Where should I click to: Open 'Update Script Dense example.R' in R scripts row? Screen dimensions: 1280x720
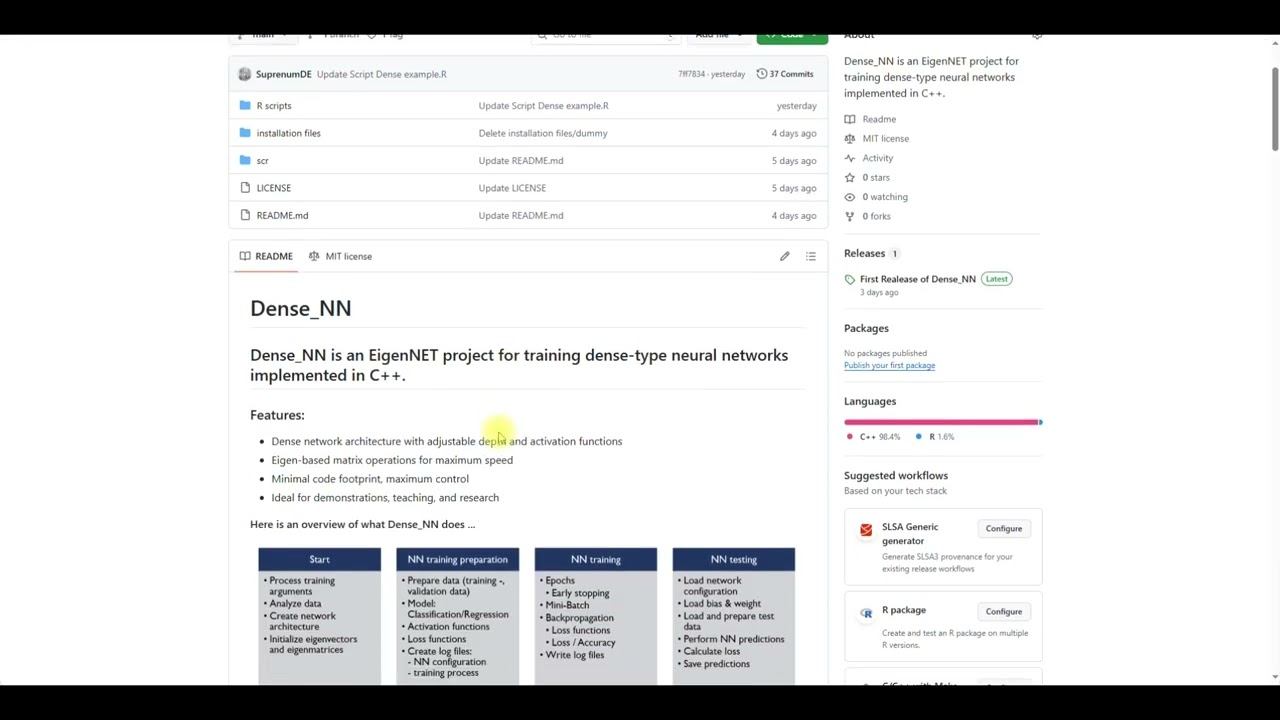point(543,106)
